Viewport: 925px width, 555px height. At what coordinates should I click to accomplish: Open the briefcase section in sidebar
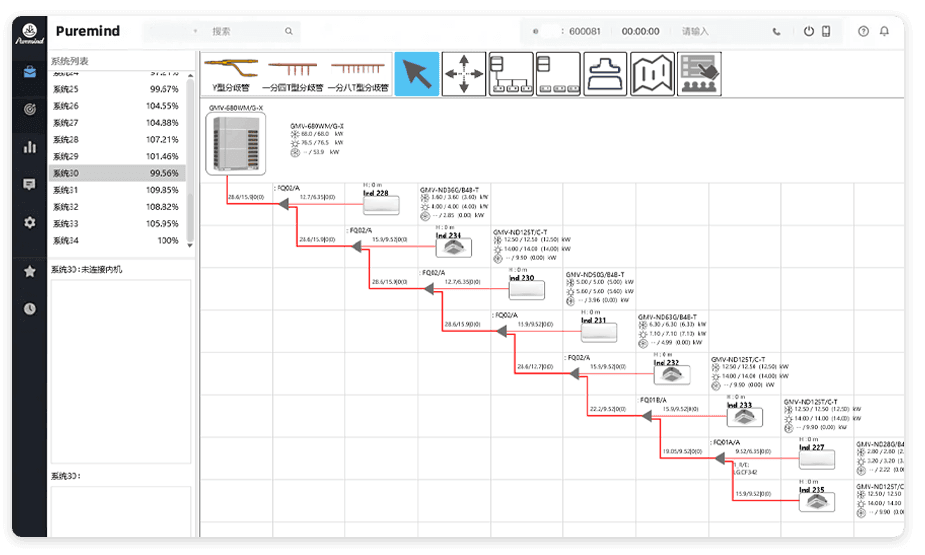pyautogui.click(x=30, y=72)
